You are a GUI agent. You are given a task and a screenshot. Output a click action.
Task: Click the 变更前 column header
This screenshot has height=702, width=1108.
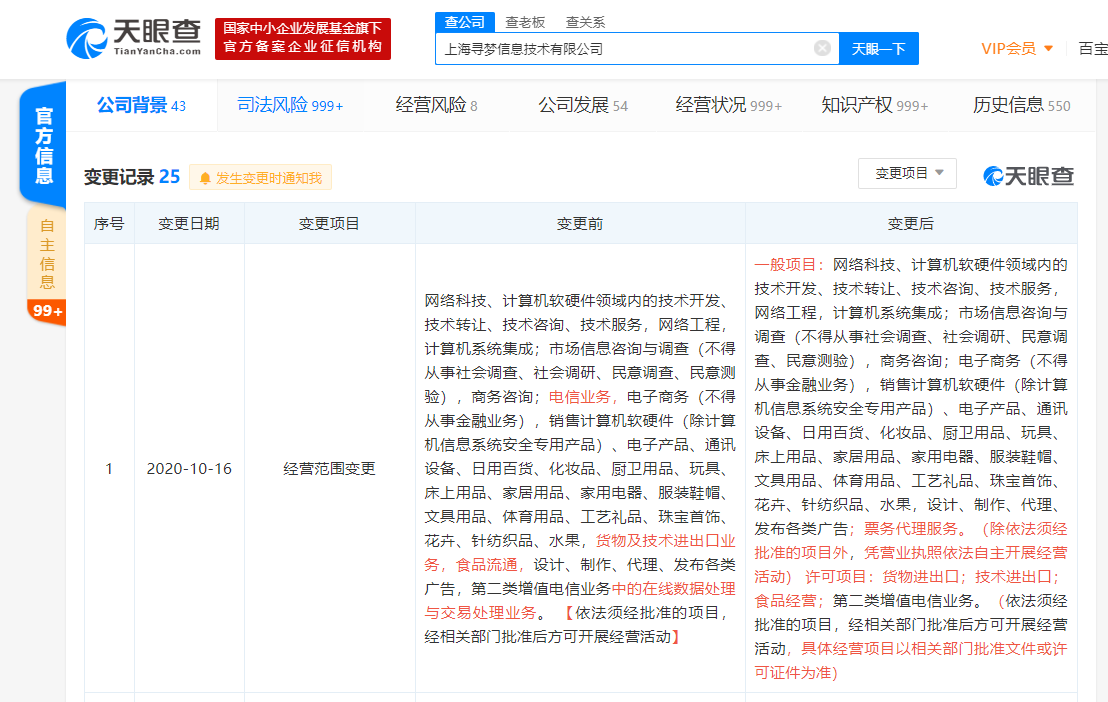click(x=580, y=223)
